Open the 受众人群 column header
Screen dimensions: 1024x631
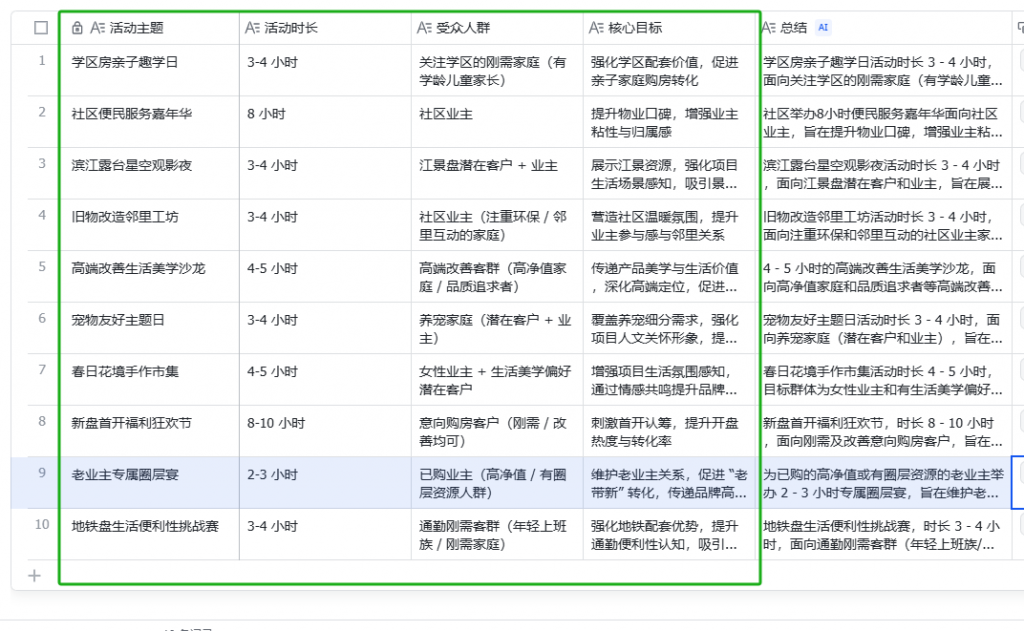(x=497, y=27)
